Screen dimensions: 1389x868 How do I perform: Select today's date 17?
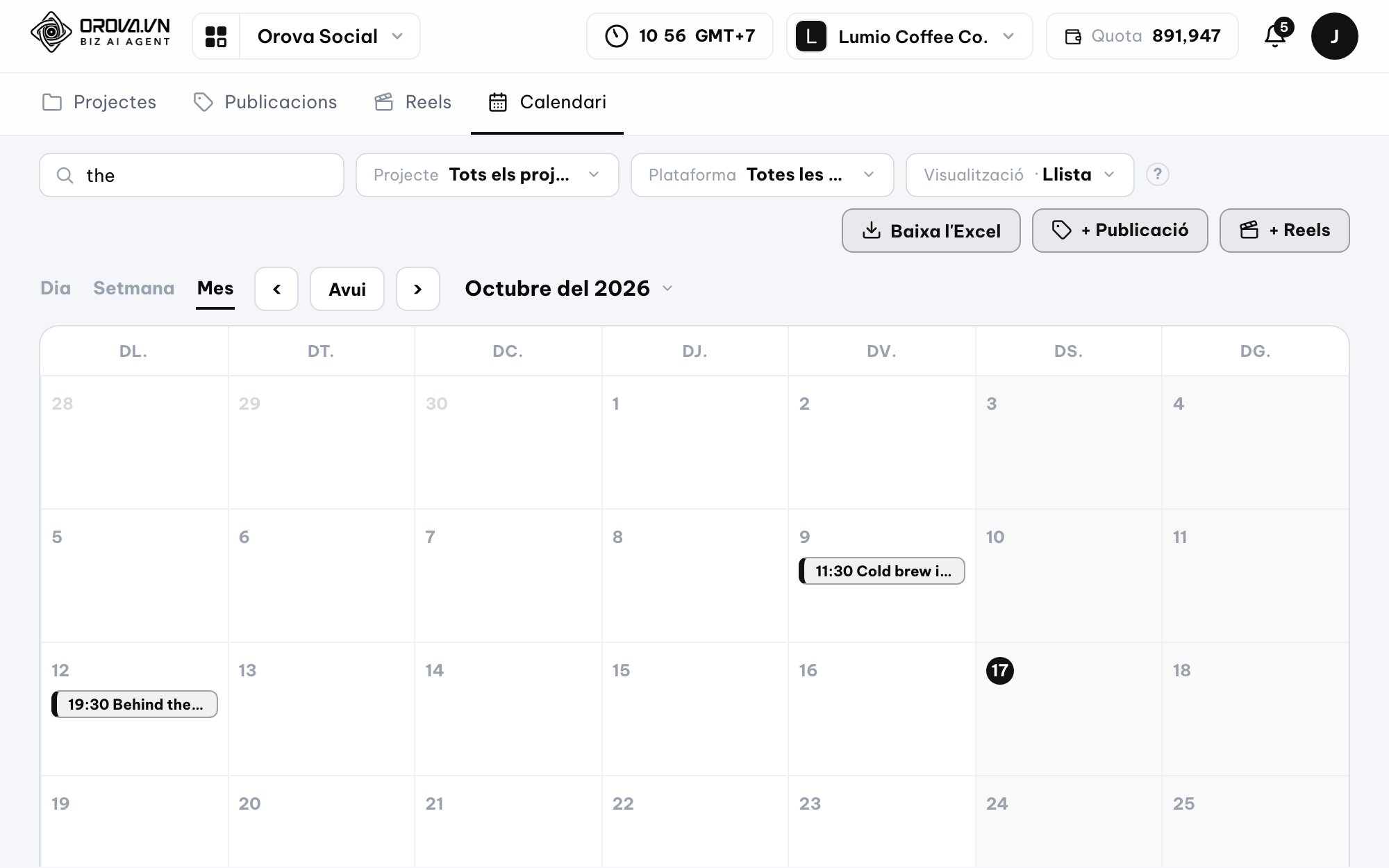(x=1000, y=670)
